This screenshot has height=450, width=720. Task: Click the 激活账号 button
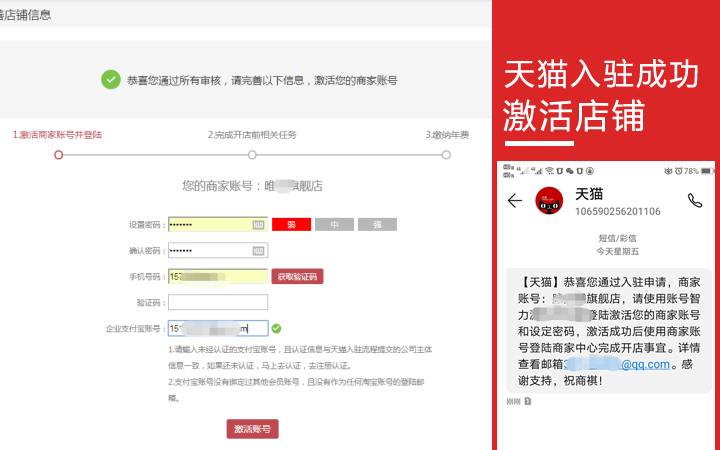(252, 429)
